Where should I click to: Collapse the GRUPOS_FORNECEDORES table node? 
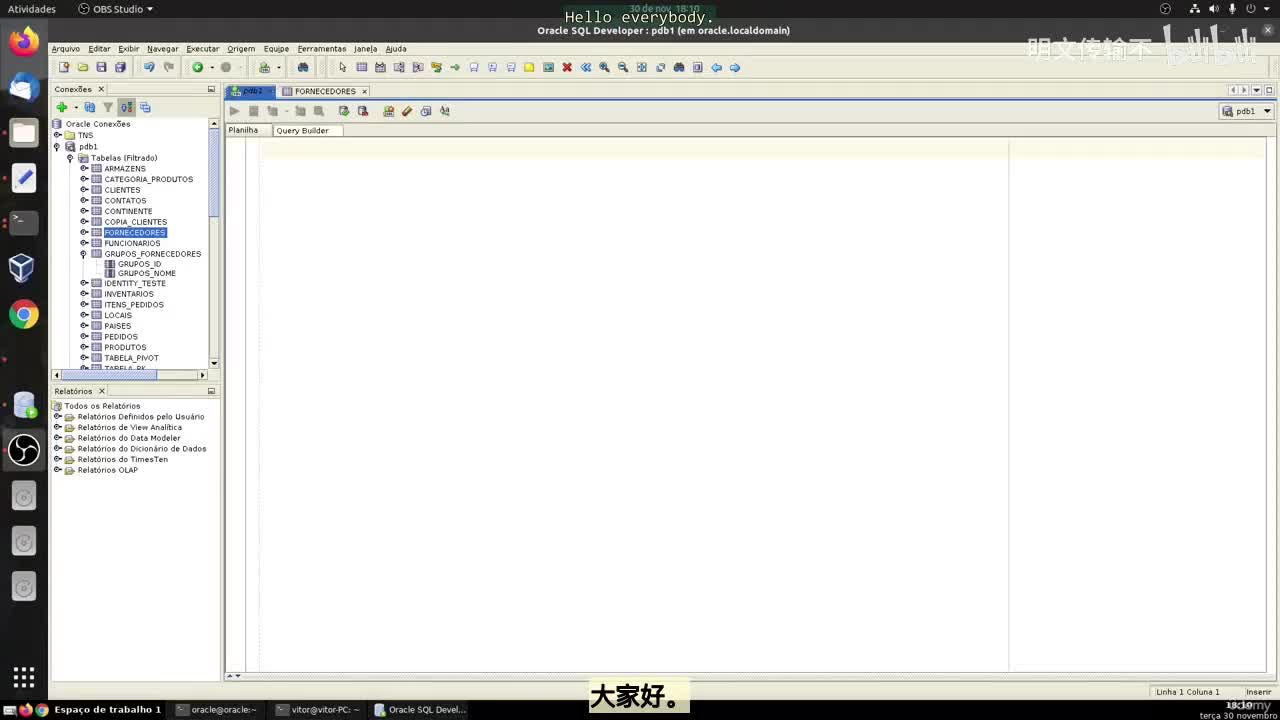pyautogui.click(x=84, y=254)
